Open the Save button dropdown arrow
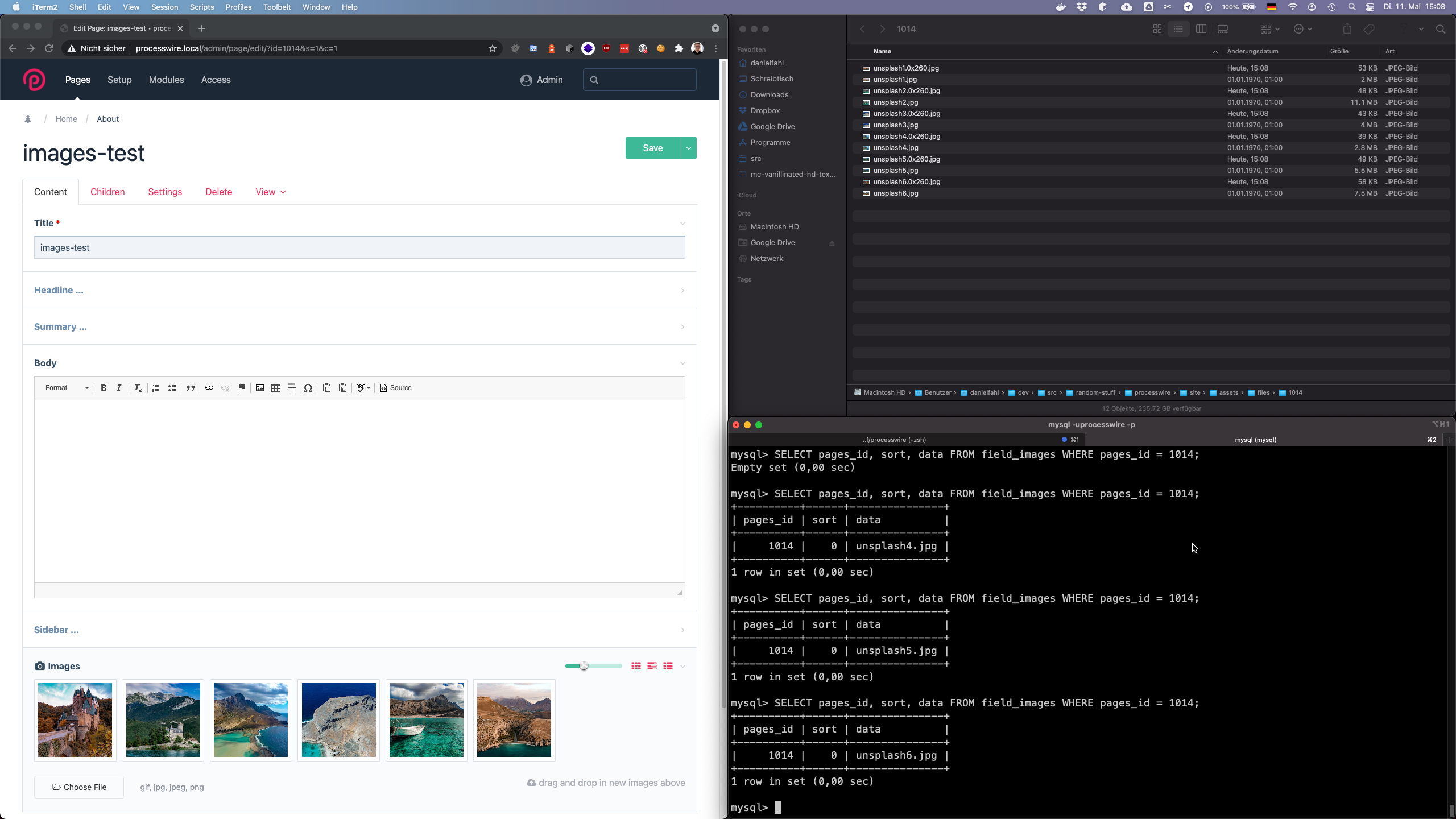The height and width of the screenshot is (819, 1456). [x=688, y=148]
